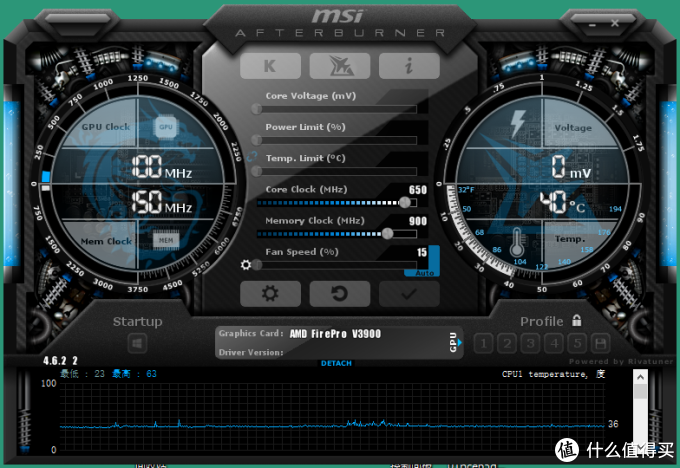Click the CPU1 temperature graph area

(332, 418)
